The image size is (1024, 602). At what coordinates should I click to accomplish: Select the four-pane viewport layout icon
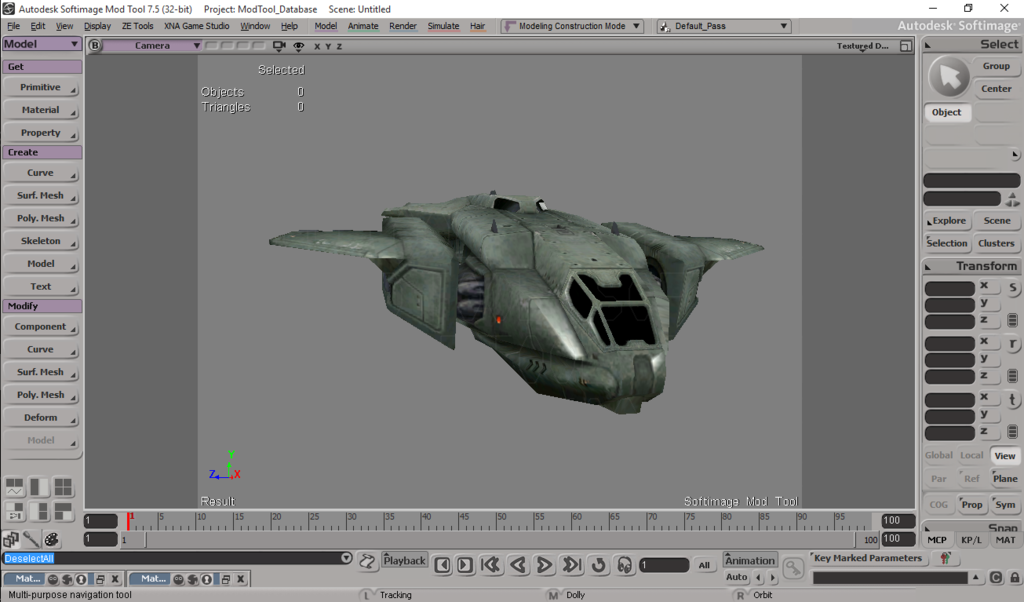pyautogui.click(x=63, y=486)
